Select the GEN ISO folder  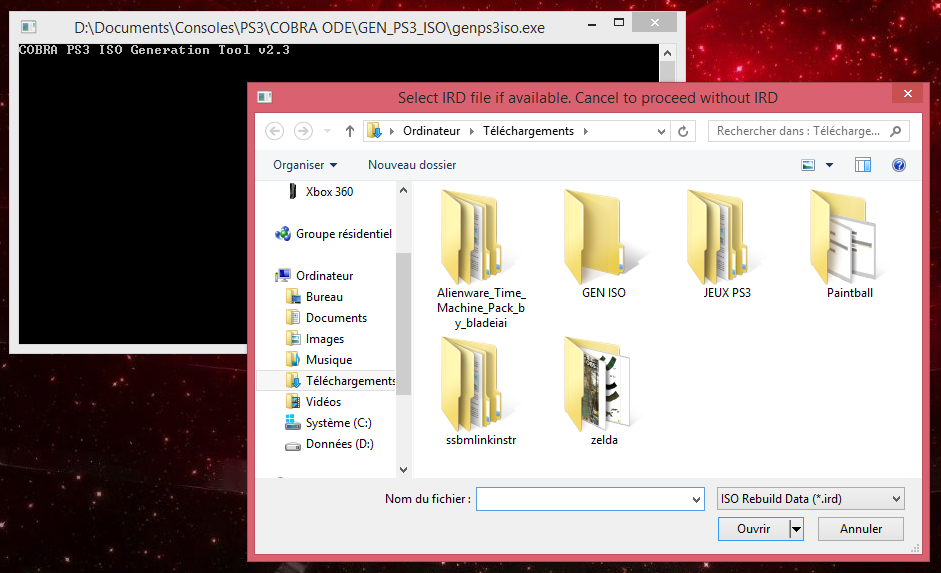click(604, 245)
